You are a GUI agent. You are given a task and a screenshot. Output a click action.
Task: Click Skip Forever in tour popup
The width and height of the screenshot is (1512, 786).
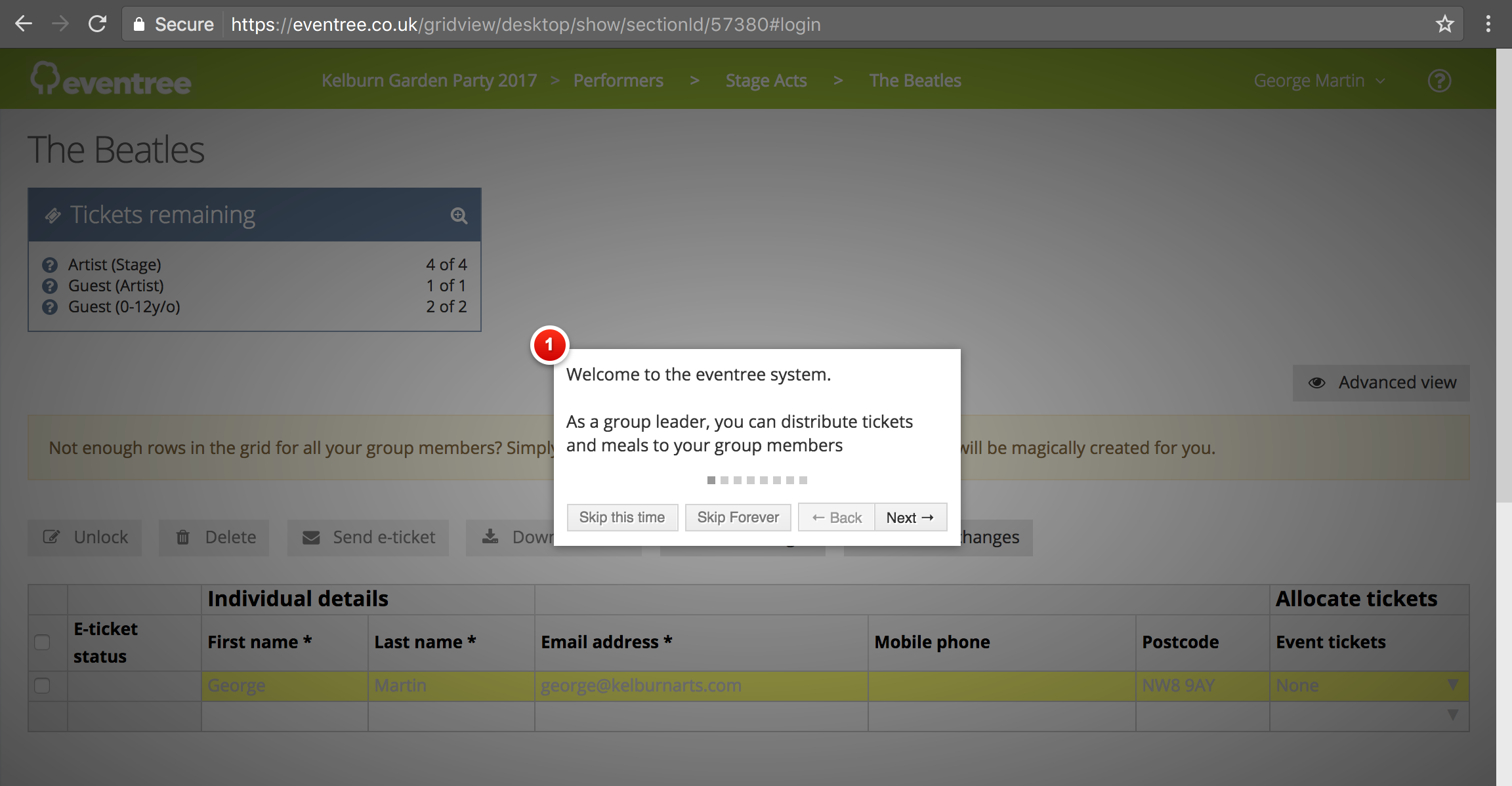pos(738,518)
